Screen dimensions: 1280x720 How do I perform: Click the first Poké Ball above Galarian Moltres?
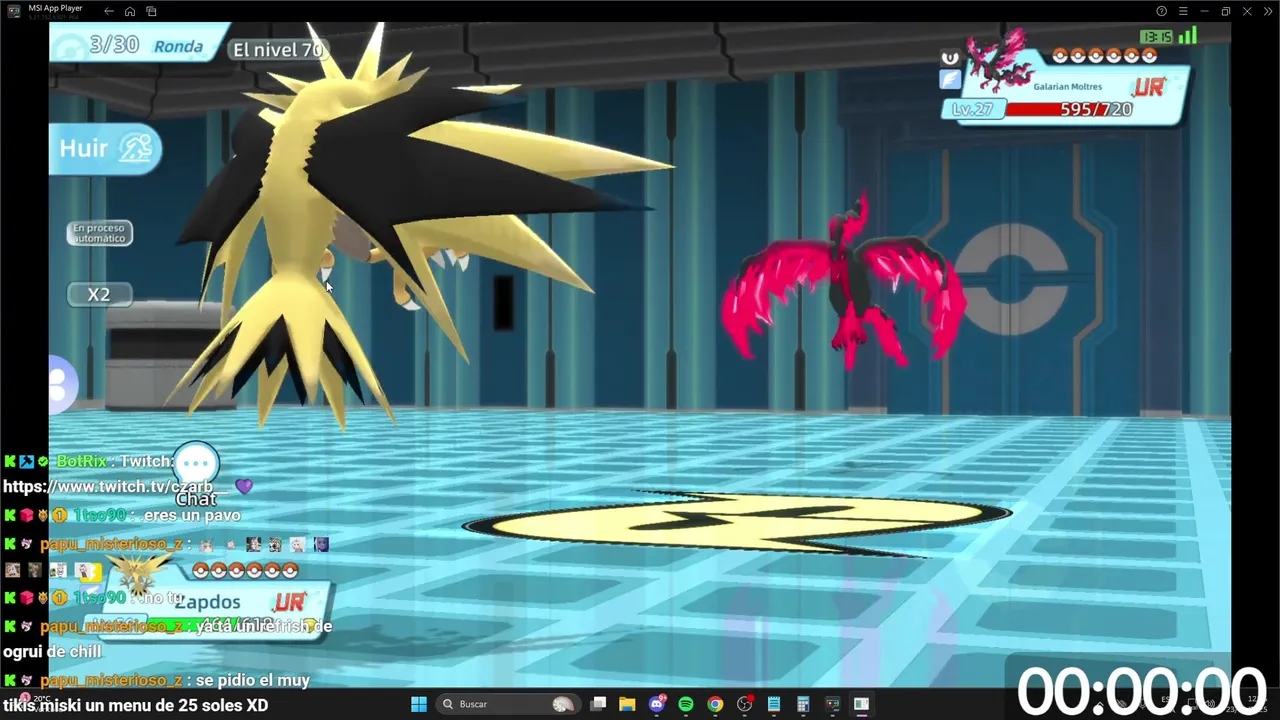pyautogui.click(x=1060, y=56)
